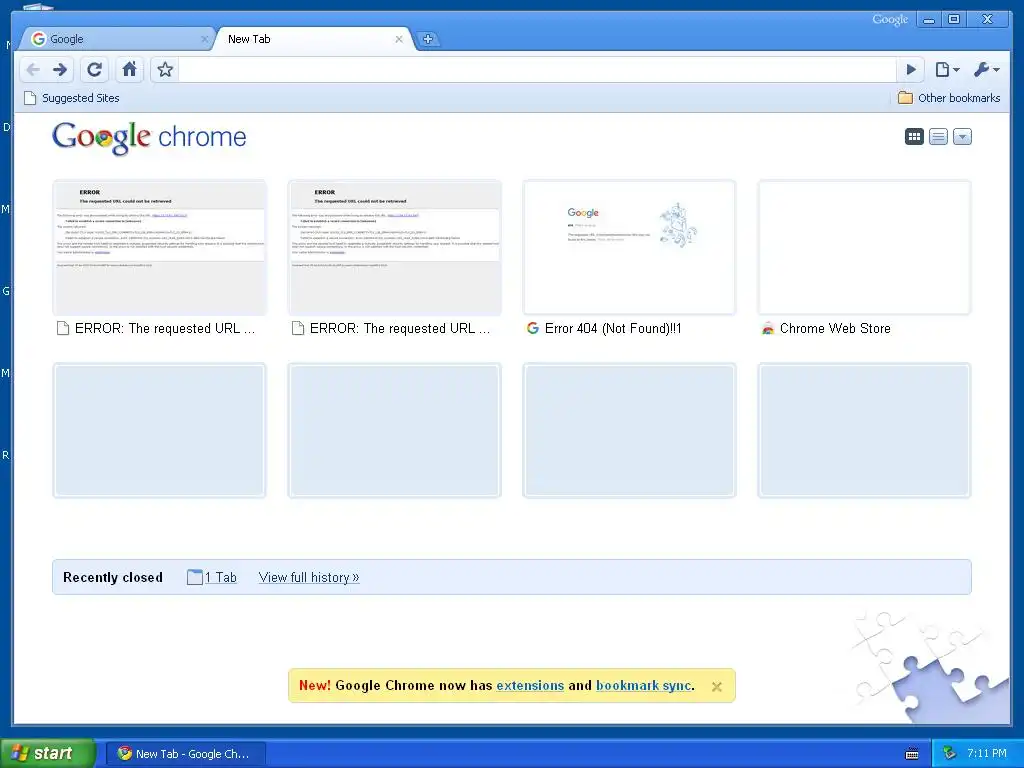Reopen the recently closed 1 Tab
The width and height of the screenshot is (1024, 768).
[x=212, y=577]
